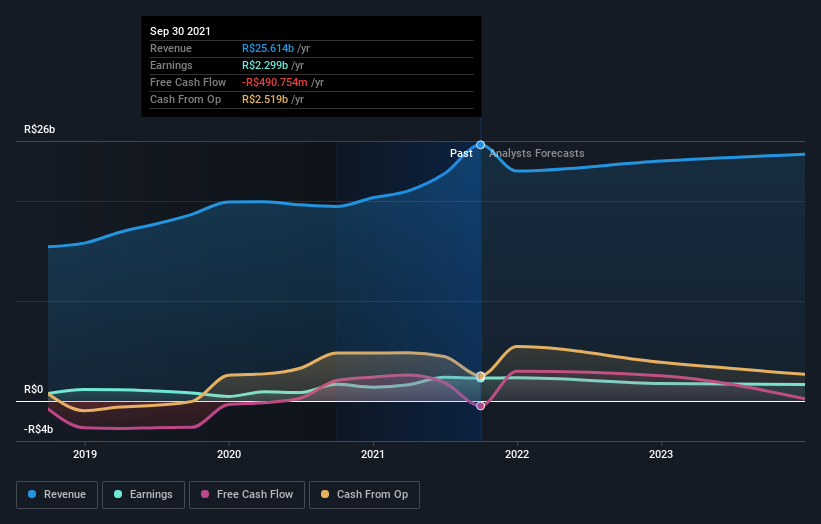
Task: Click the R$0 y-axis label
Action: point(34,389)
